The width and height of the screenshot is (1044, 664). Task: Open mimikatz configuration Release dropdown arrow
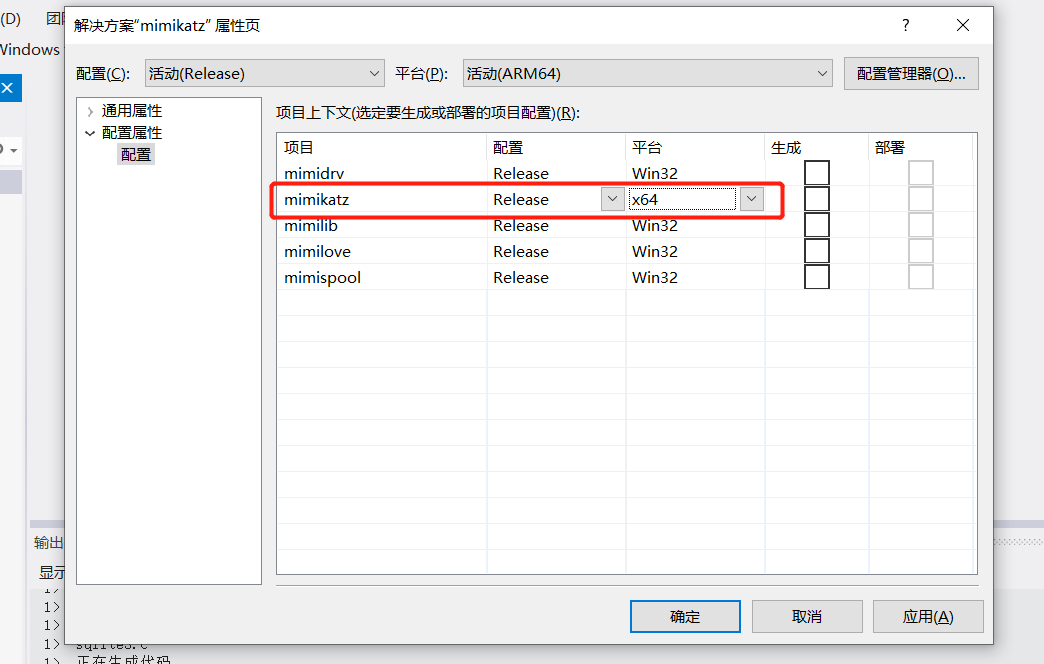(x=613, y=199)
